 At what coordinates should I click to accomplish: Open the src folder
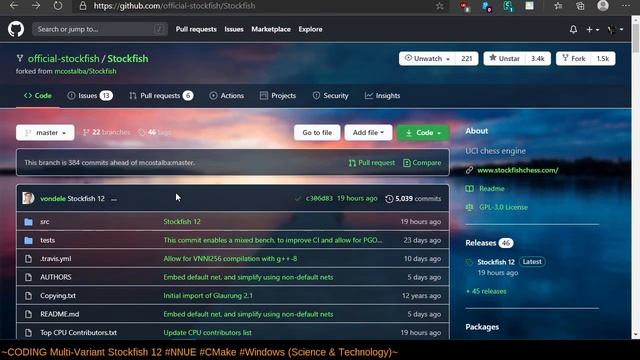click(x=44, y=222)
